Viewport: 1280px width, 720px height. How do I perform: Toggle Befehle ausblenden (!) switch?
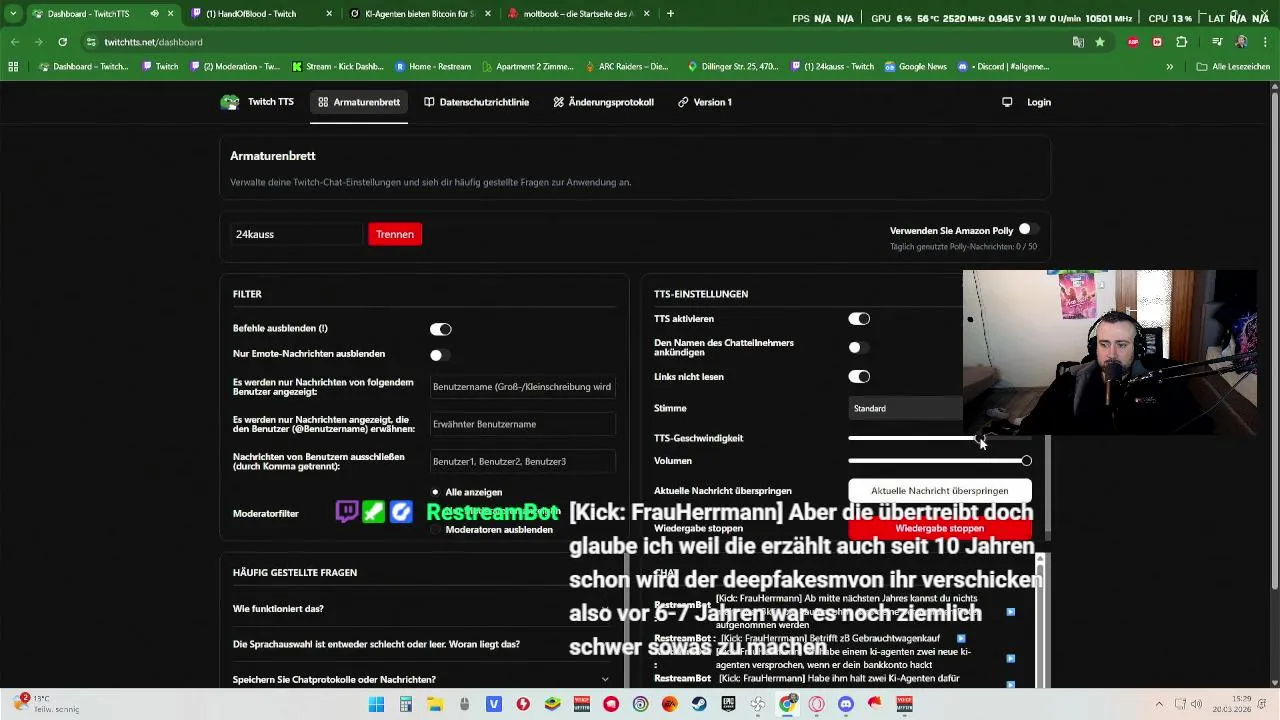click(440, 329)
